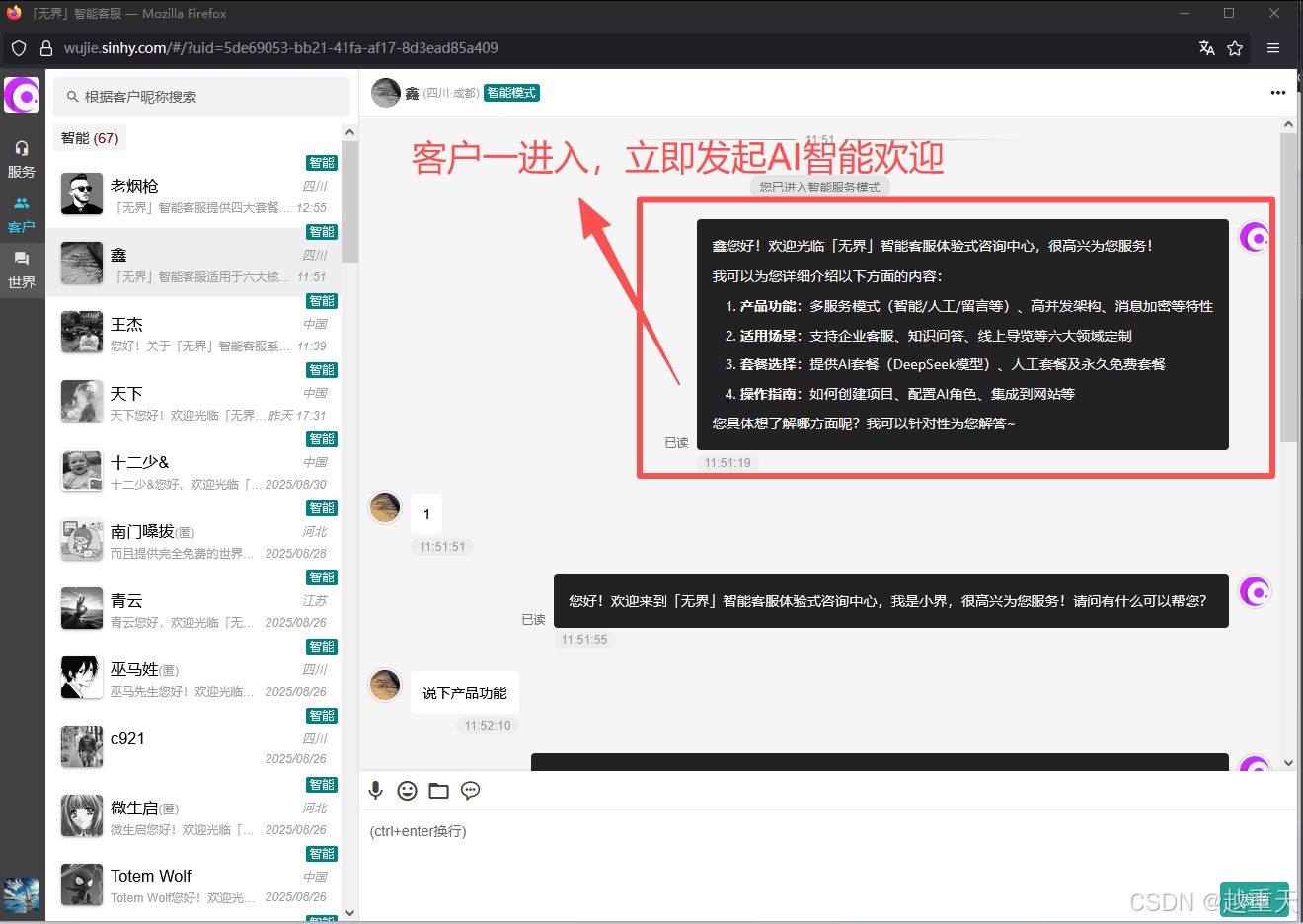
Task: Click customer list scroll-down arrow
Action: click(349, 913)
